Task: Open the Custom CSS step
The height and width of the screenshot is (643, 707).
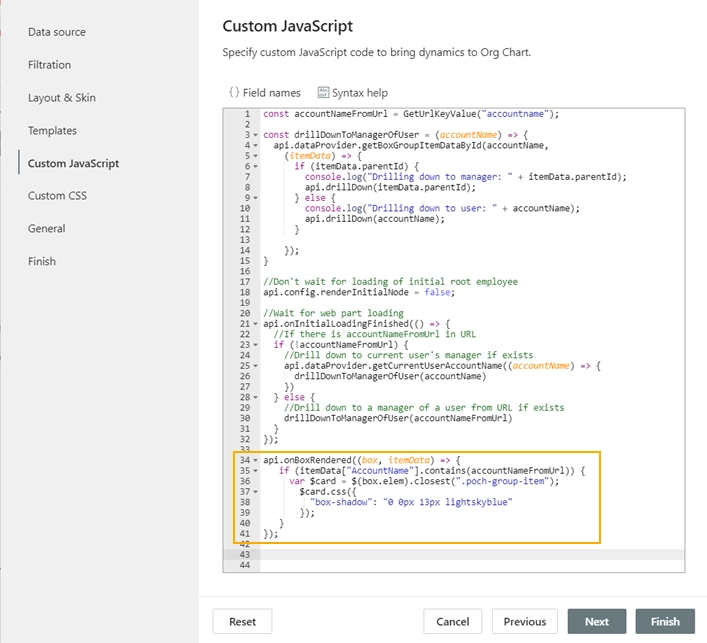Action: [x=57, y=196]
